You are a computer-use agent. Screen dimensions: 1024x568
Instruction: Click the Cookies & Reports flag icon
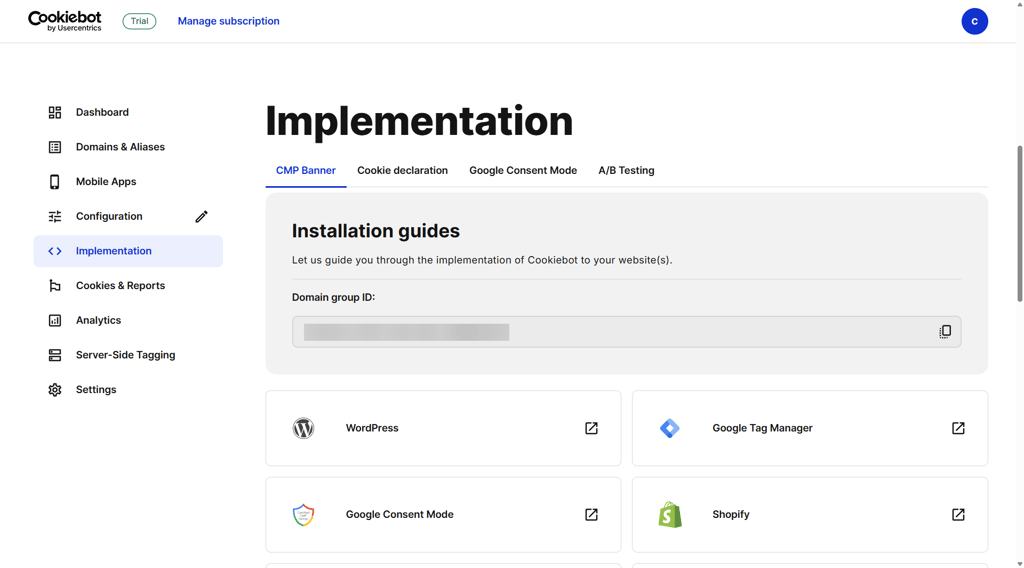click(x=55, y=285)
